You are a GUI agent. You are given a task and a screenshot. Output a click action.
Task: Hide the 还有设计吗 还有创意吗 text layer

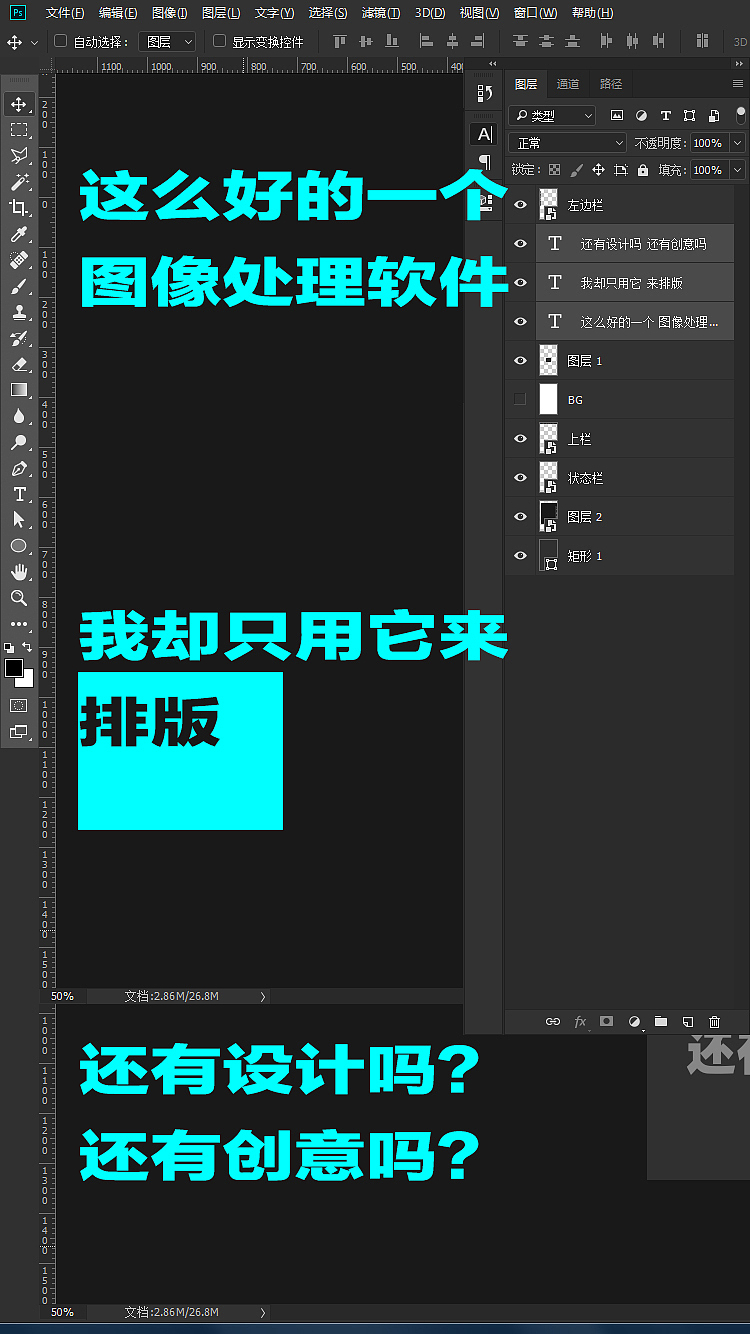point(519,244)
